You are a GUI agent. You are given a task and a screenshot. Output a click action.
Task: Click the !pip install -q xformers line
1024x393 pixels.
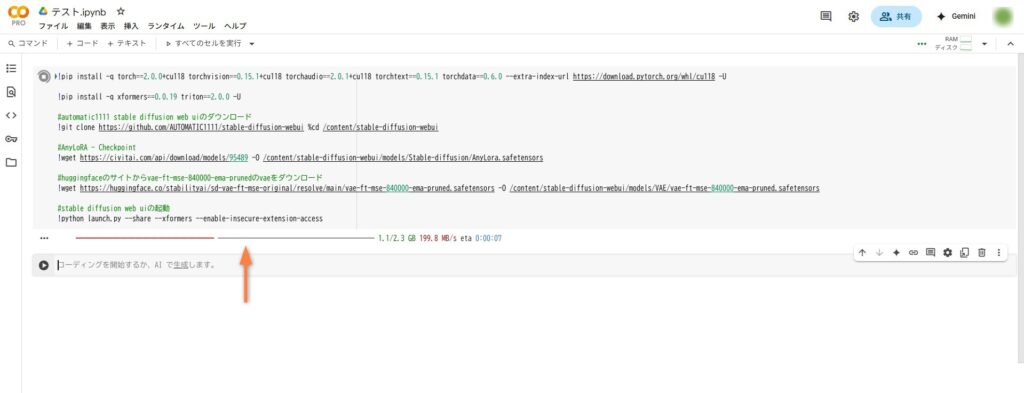149,97
